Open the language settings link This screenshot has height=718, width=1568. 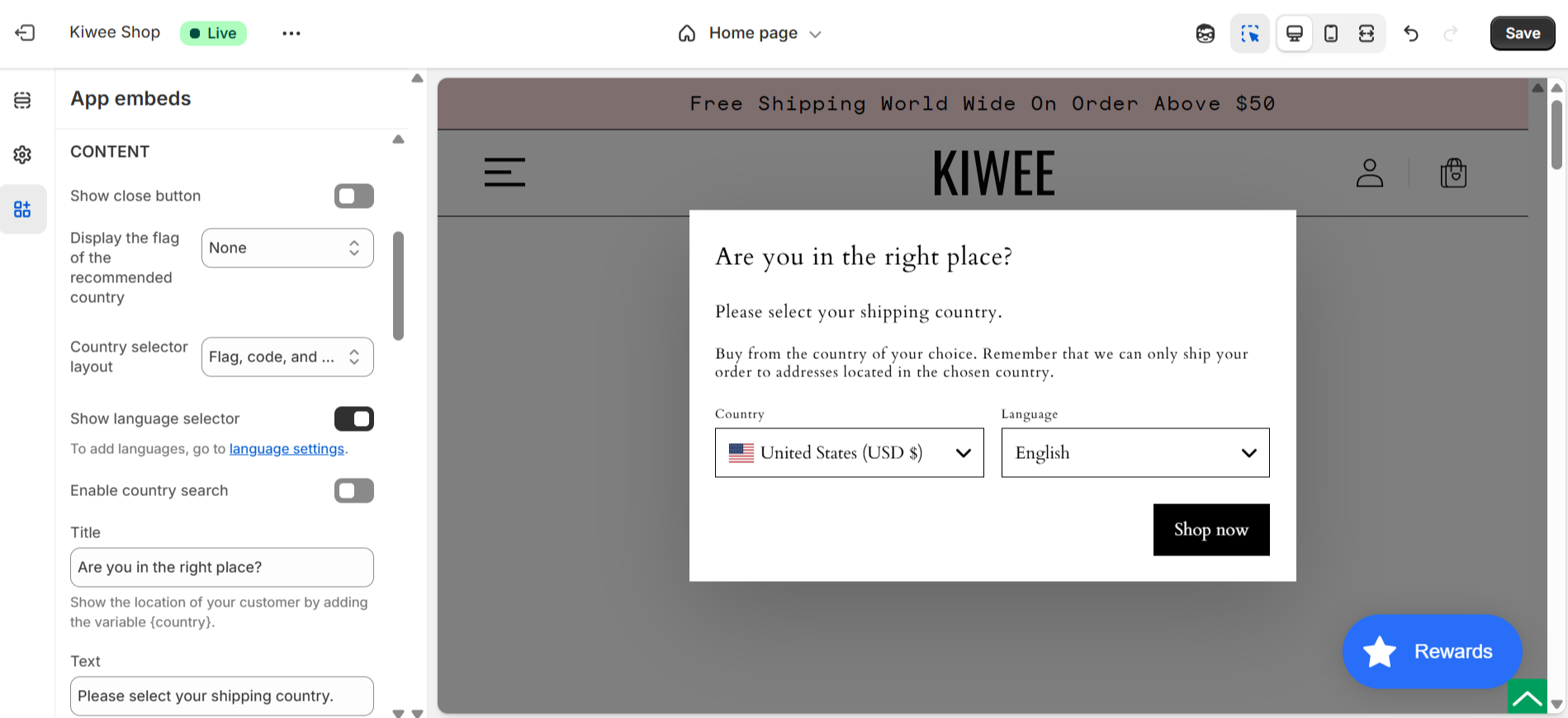point(287,449)
